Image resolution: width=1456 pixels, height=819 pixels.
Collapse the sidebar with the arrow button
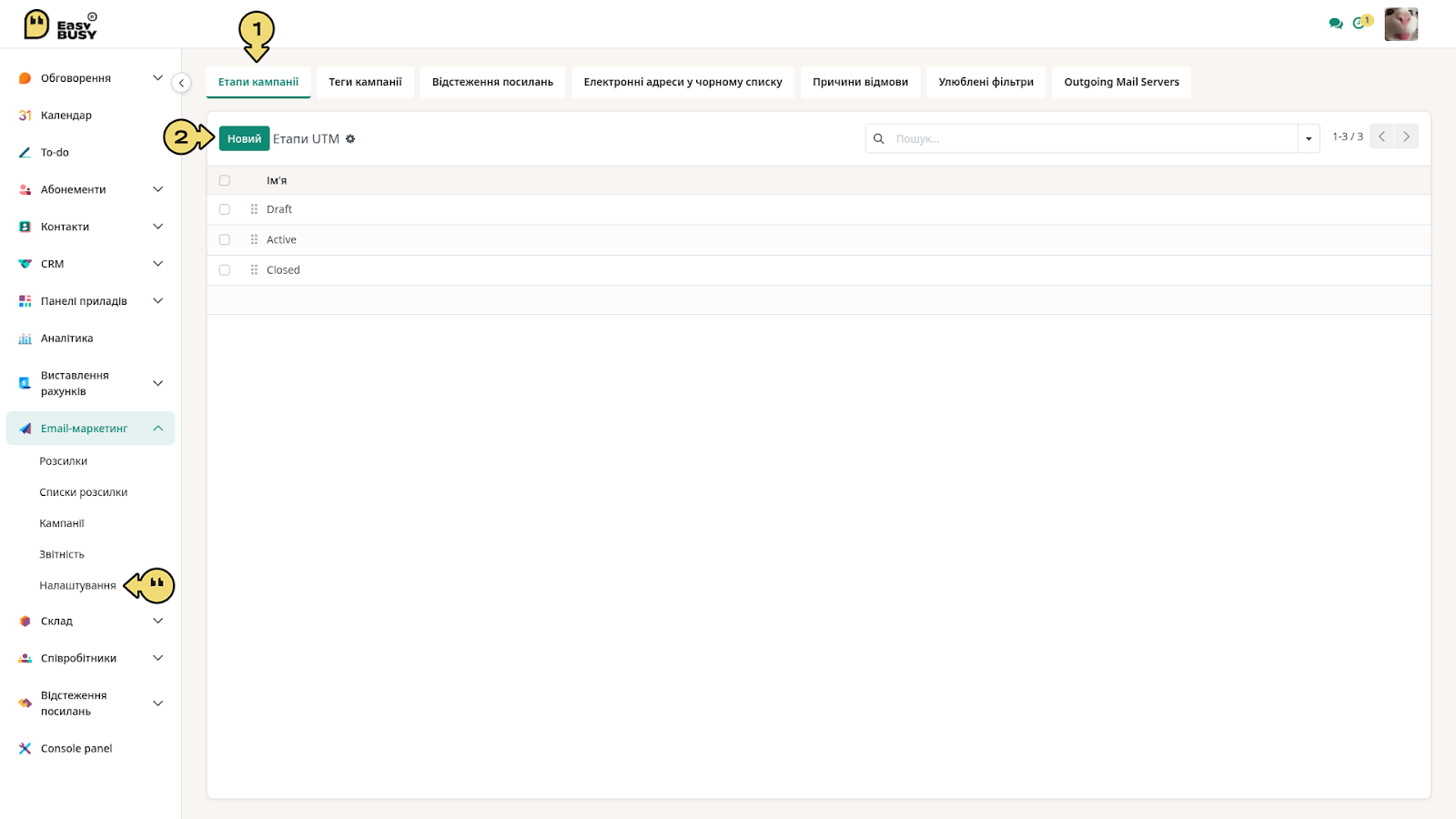(x=181, y=83)
